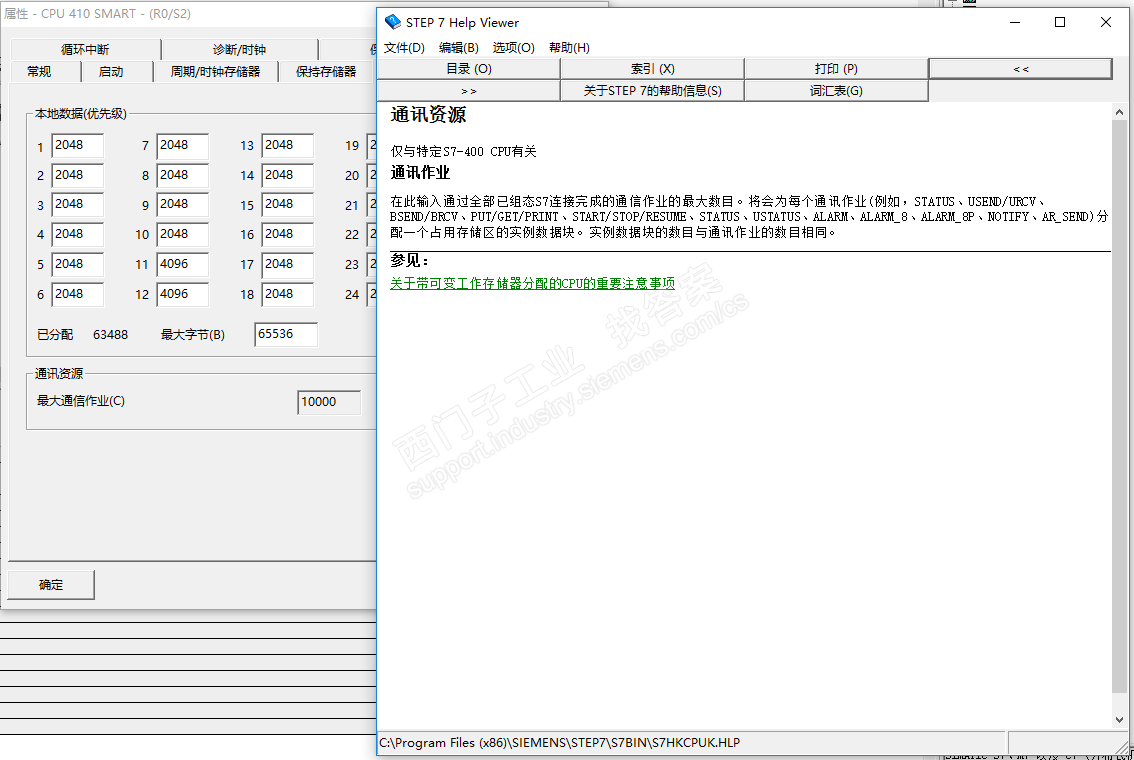
Task: Switch to the 循环中断 tab
Action: pos(85,49)
